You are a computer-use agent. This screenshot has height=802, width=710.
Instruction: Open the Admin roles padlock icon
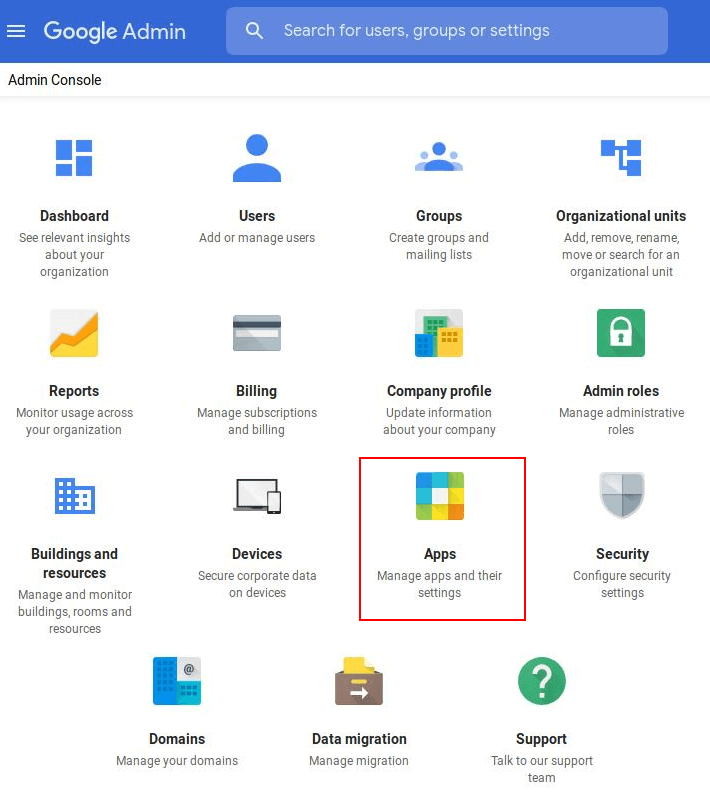tap(621, 333)
